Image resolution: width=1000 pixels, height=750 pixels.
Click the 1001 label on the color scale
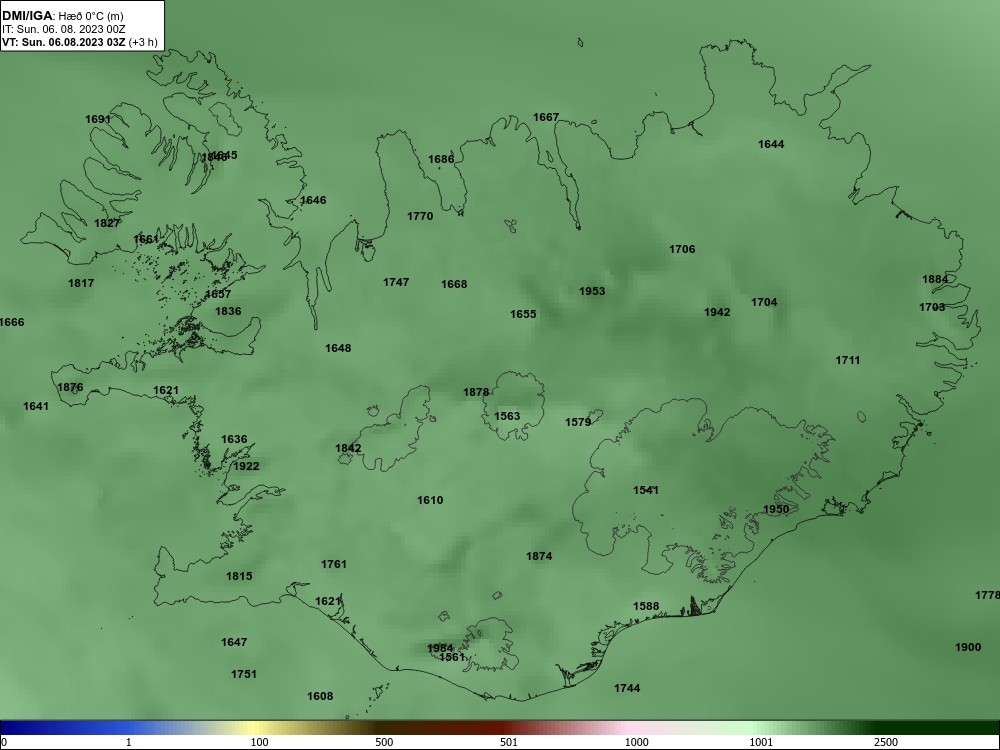click(761, 743)
